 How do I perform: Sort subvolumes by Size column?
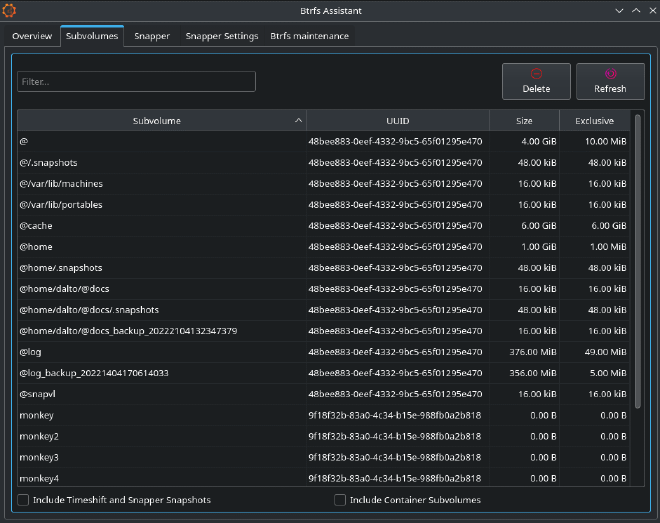click(524, 121)
